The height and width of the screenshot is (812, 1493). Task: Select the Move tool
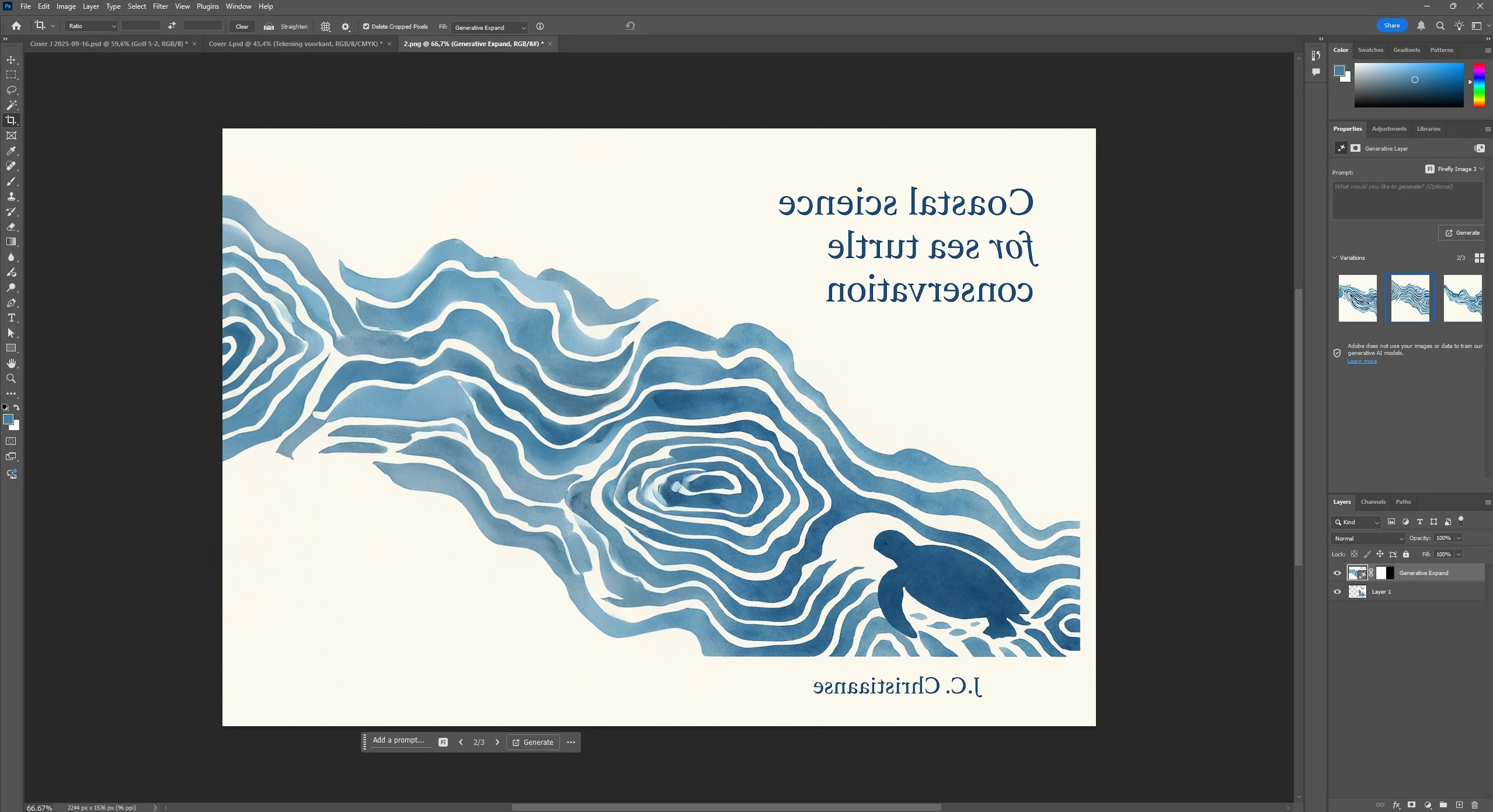pos(11,60)
